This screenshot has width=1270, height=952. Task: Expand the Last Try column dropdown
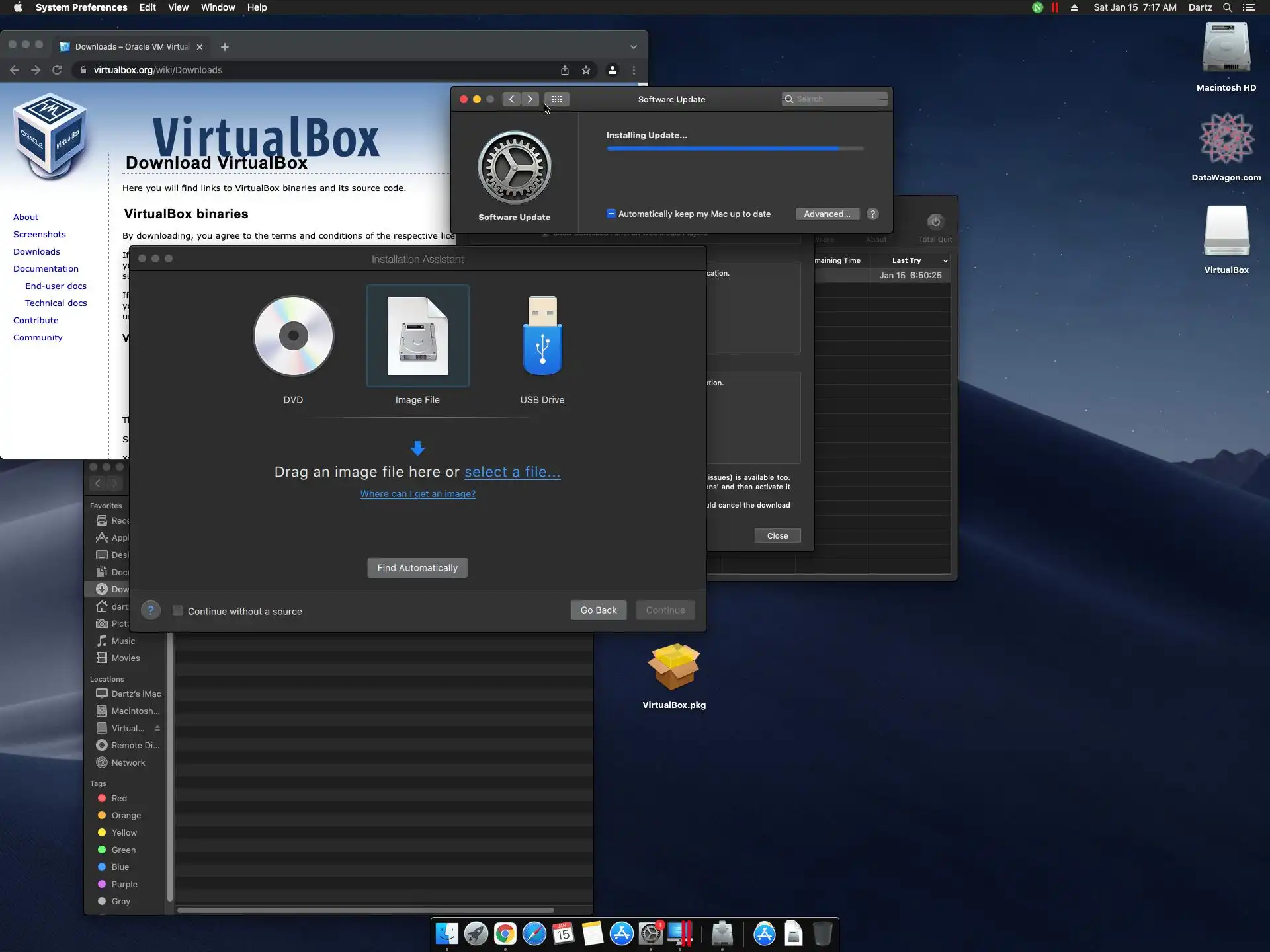(x=945, y=260)
